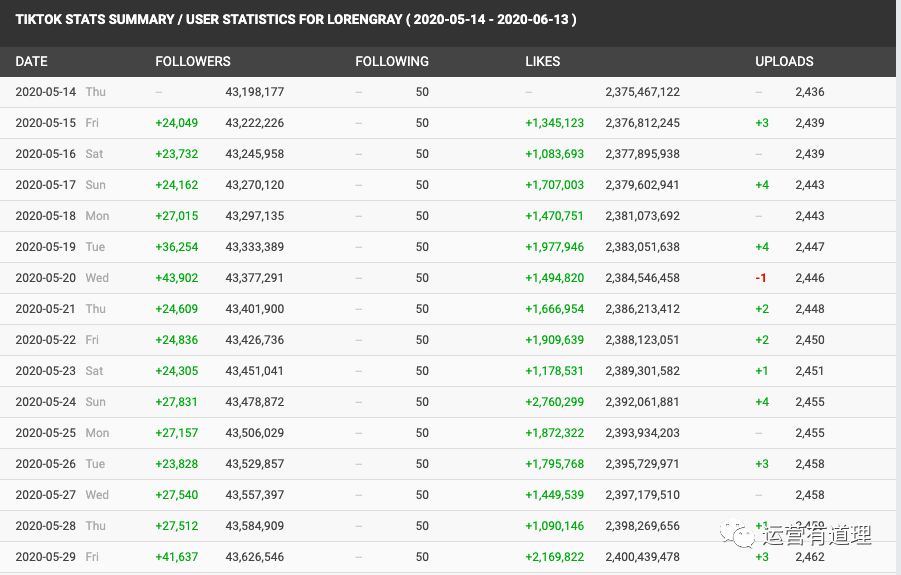This screenshot has width=901, height=575.
Task: Click likes total 2,400,439,478
Action: [642, 557]
